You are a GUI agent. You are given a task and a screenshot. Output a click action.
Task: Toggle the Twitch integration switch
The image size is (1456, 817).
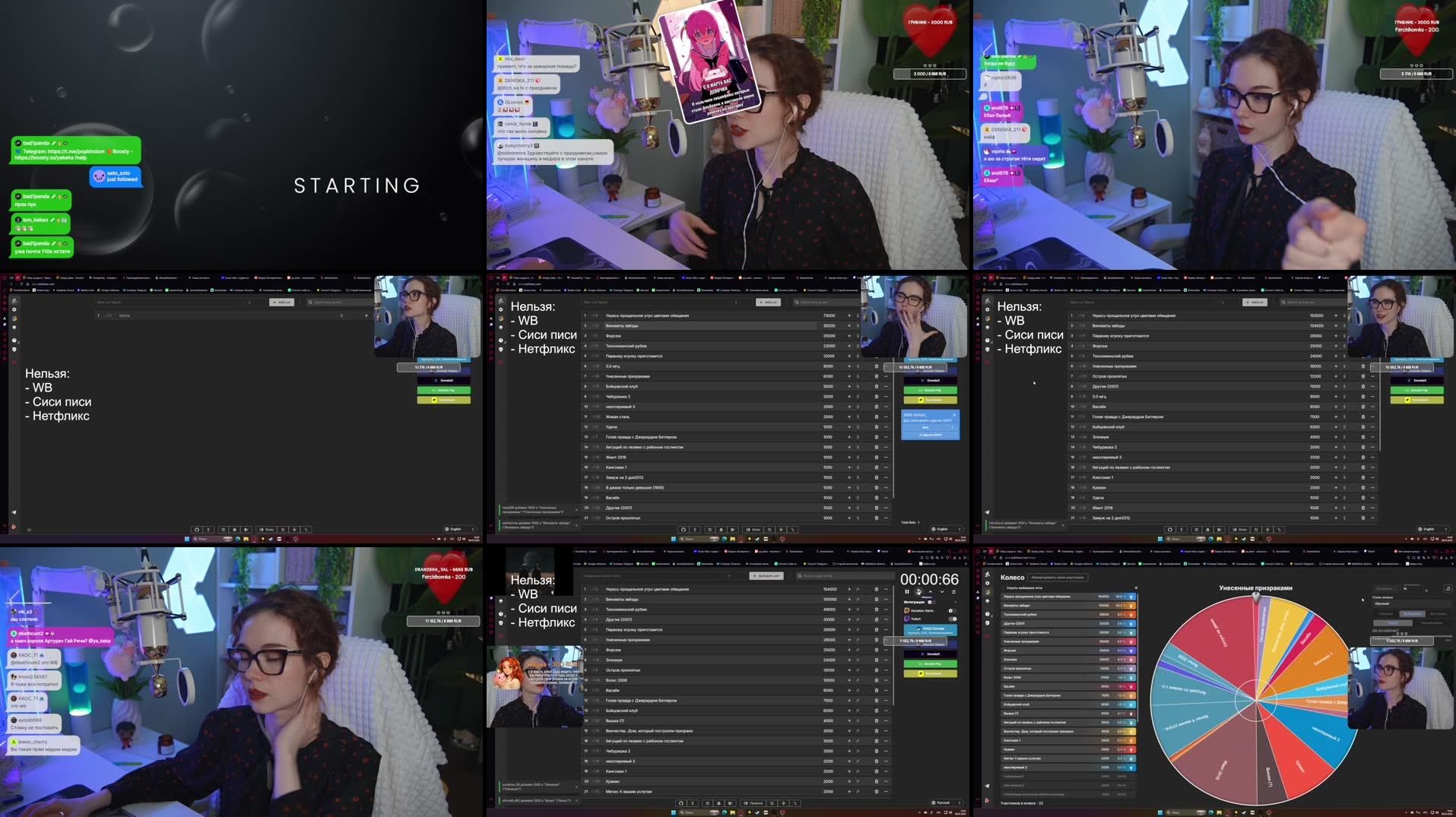click(952, 619)
